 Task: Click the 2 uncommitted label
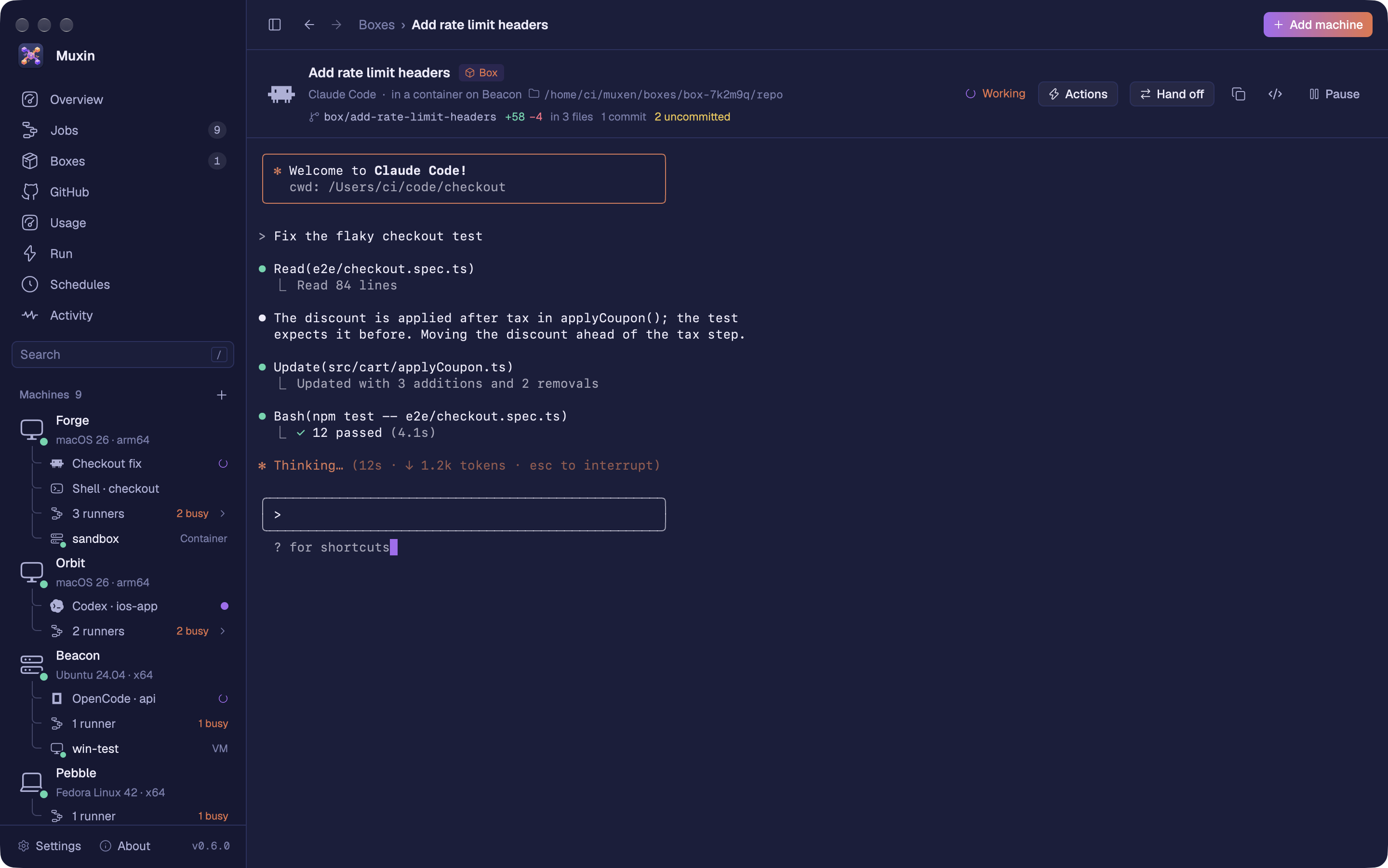[x=692, y=117]
